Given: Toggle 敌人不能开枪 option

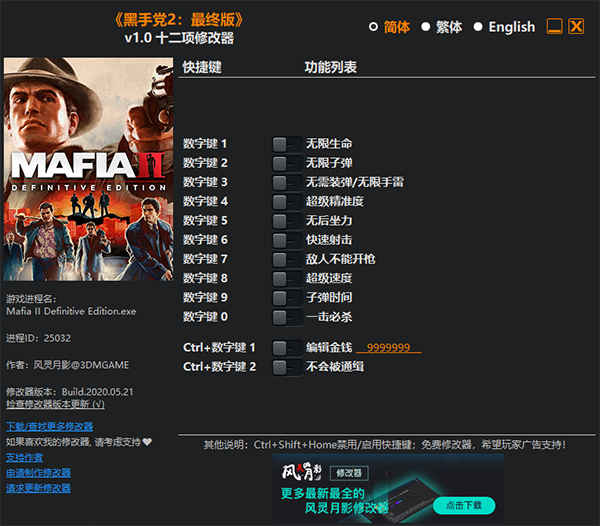Looking at the screenshot, I should [287, 259].
